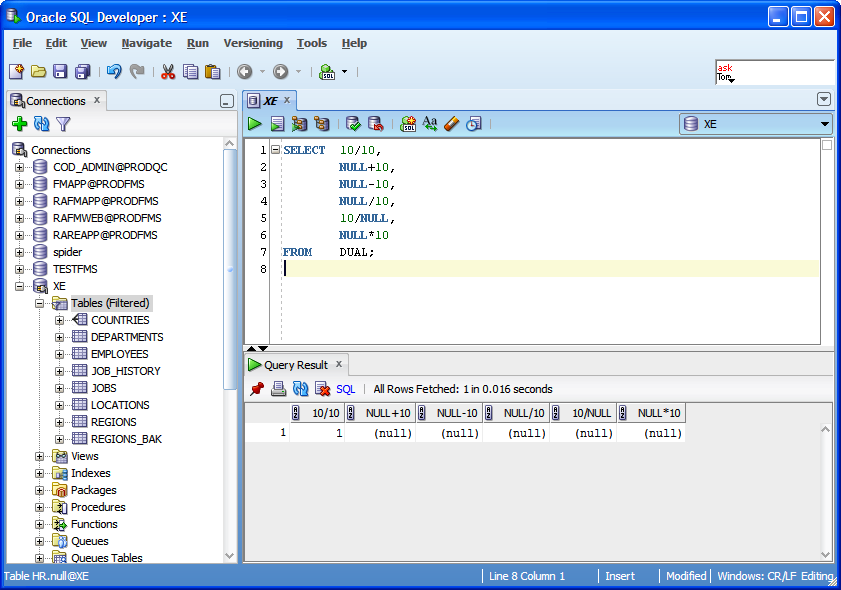Select the Query Result tab

[295, 365]
